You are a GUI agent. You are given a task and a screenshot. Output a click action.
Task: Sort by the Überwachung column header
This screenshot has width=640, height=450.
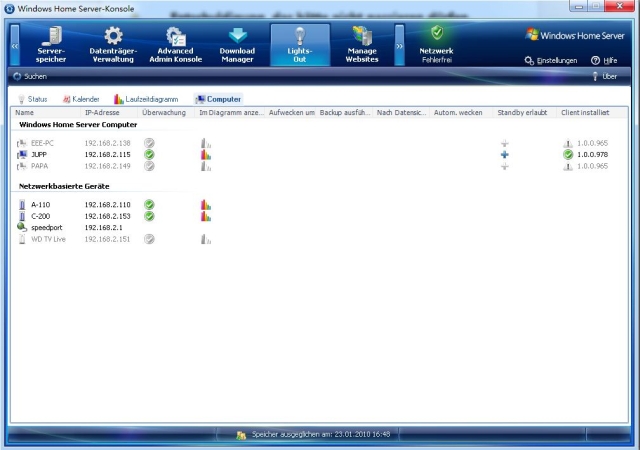pyautogui.click(x=167, y=113)
